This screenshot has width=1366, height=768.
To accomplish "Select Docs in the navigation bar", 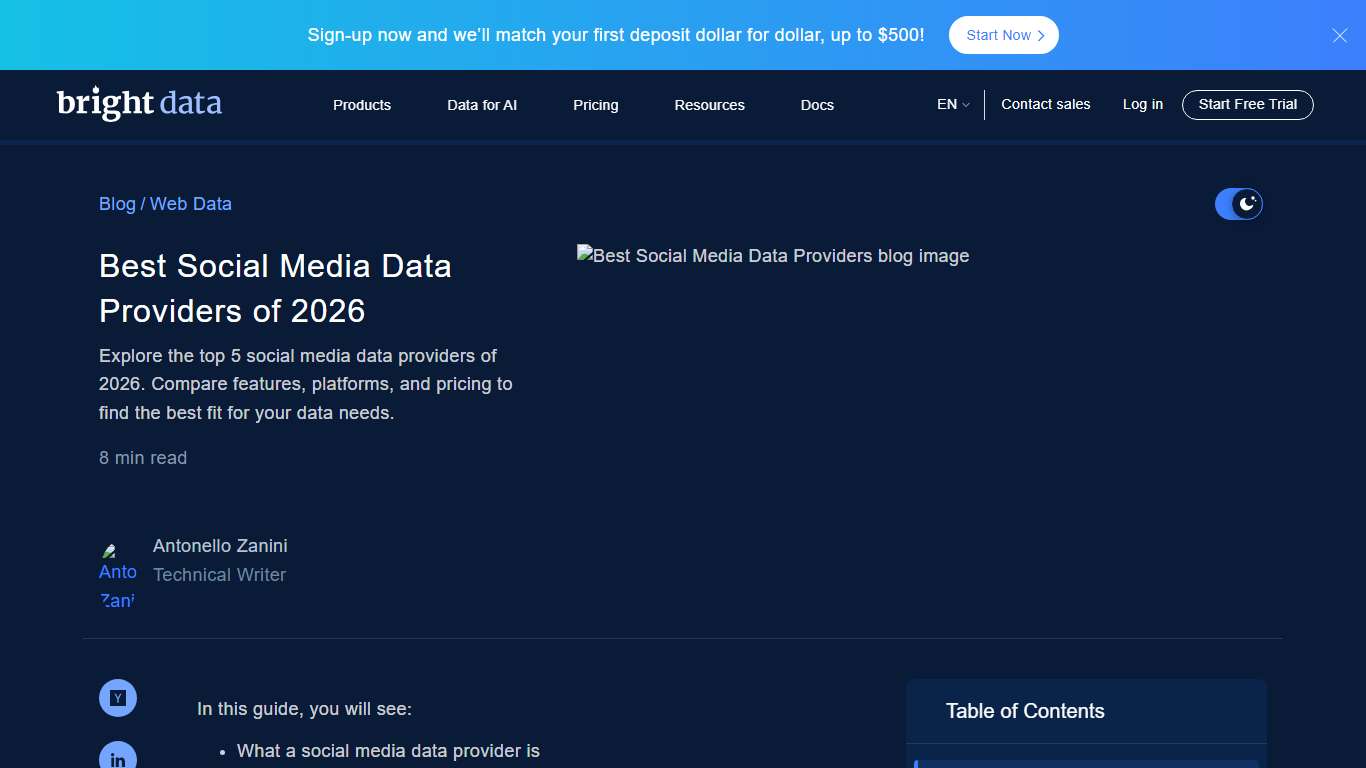I will point(817,105).
